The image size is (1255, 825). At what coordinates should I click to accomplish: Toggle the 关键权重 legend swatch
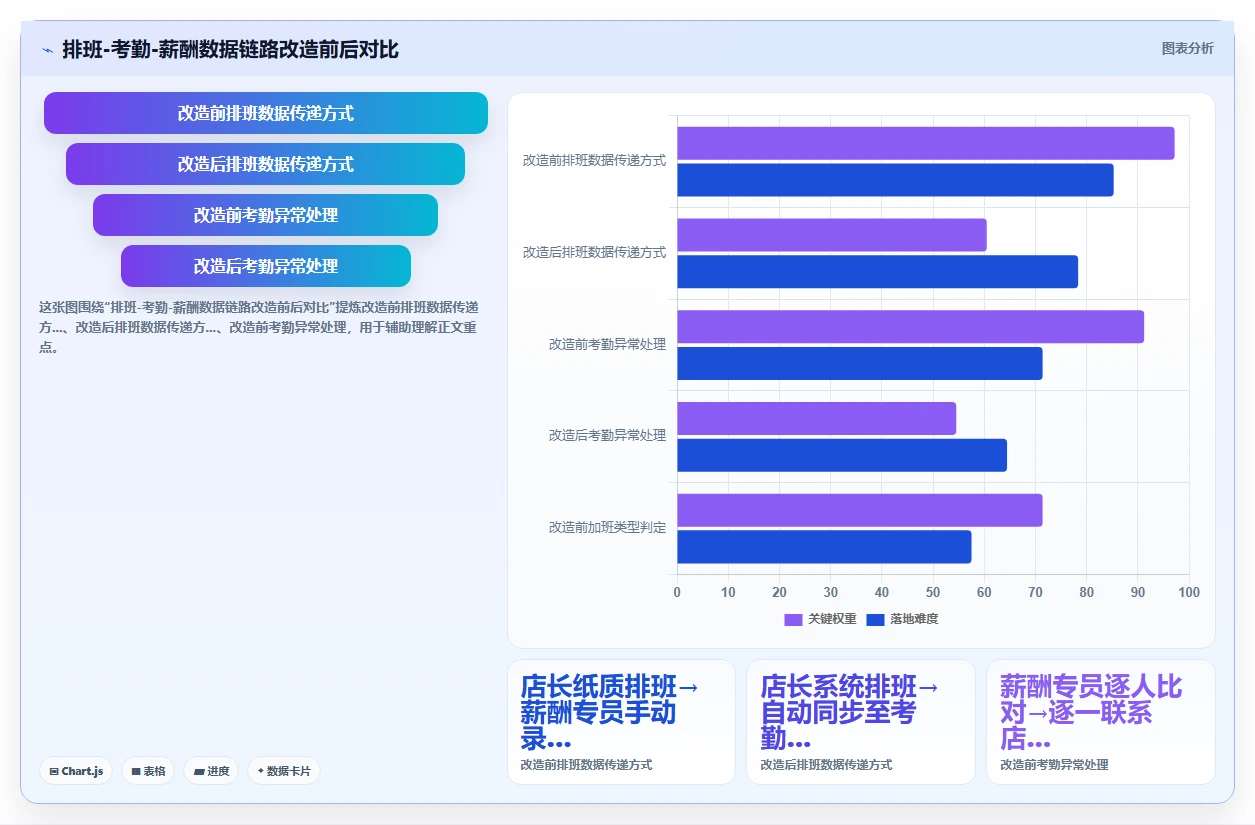pos(793,620)
